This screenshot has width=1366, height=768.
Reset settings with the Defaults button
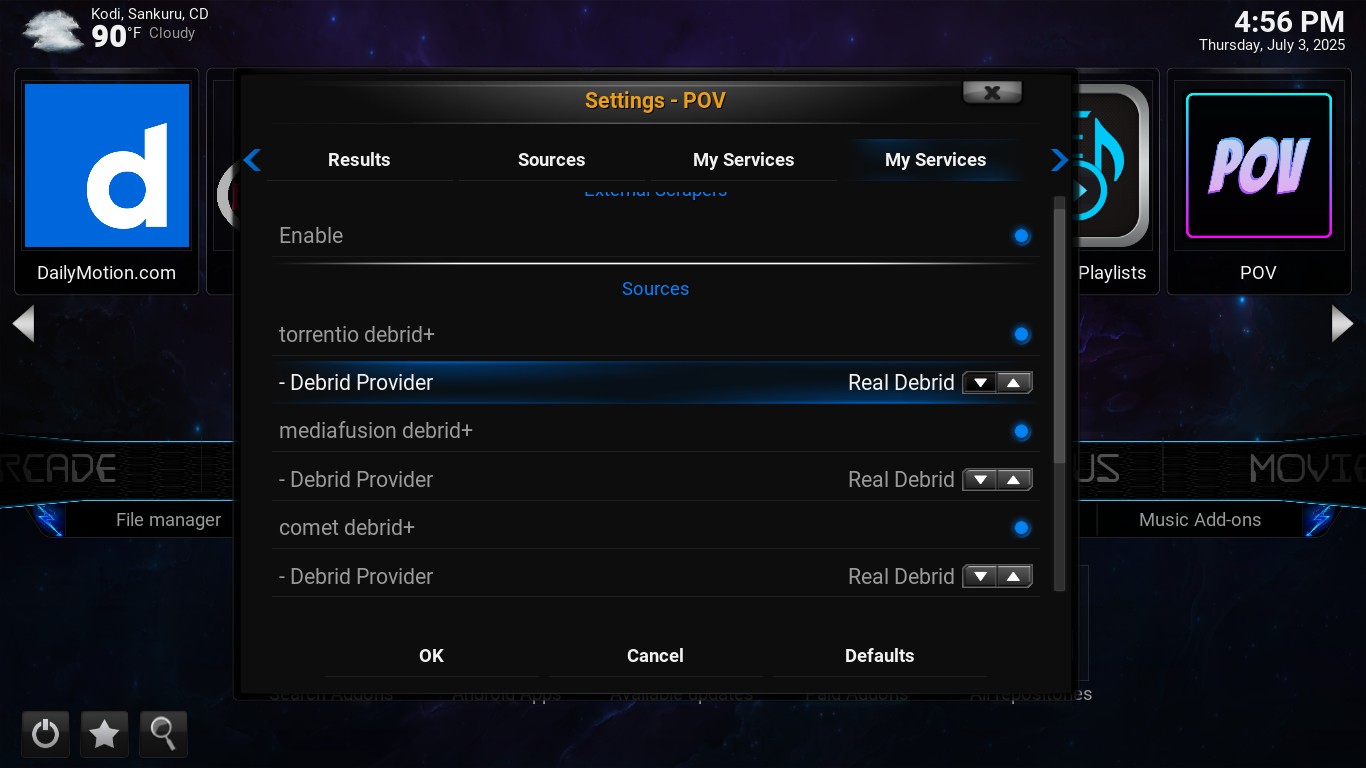pos(879,656)
